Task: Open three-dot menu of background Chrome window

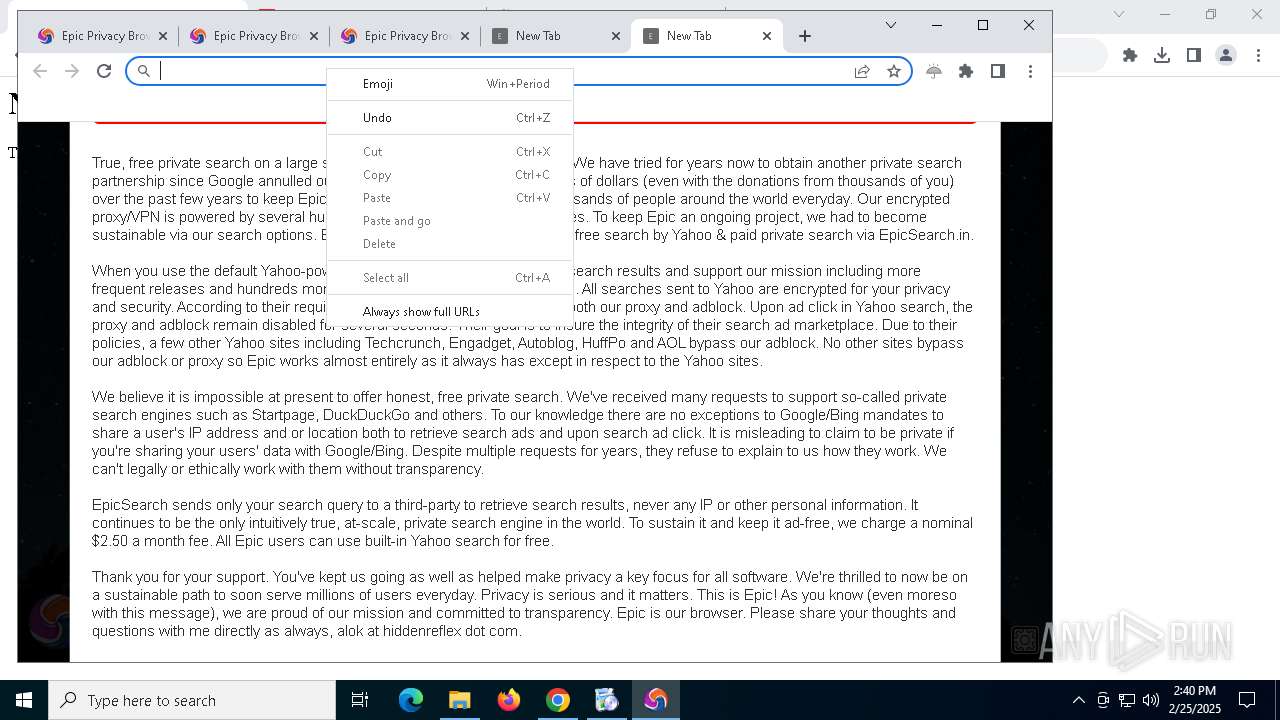Action: click(x=1258, y=55)
